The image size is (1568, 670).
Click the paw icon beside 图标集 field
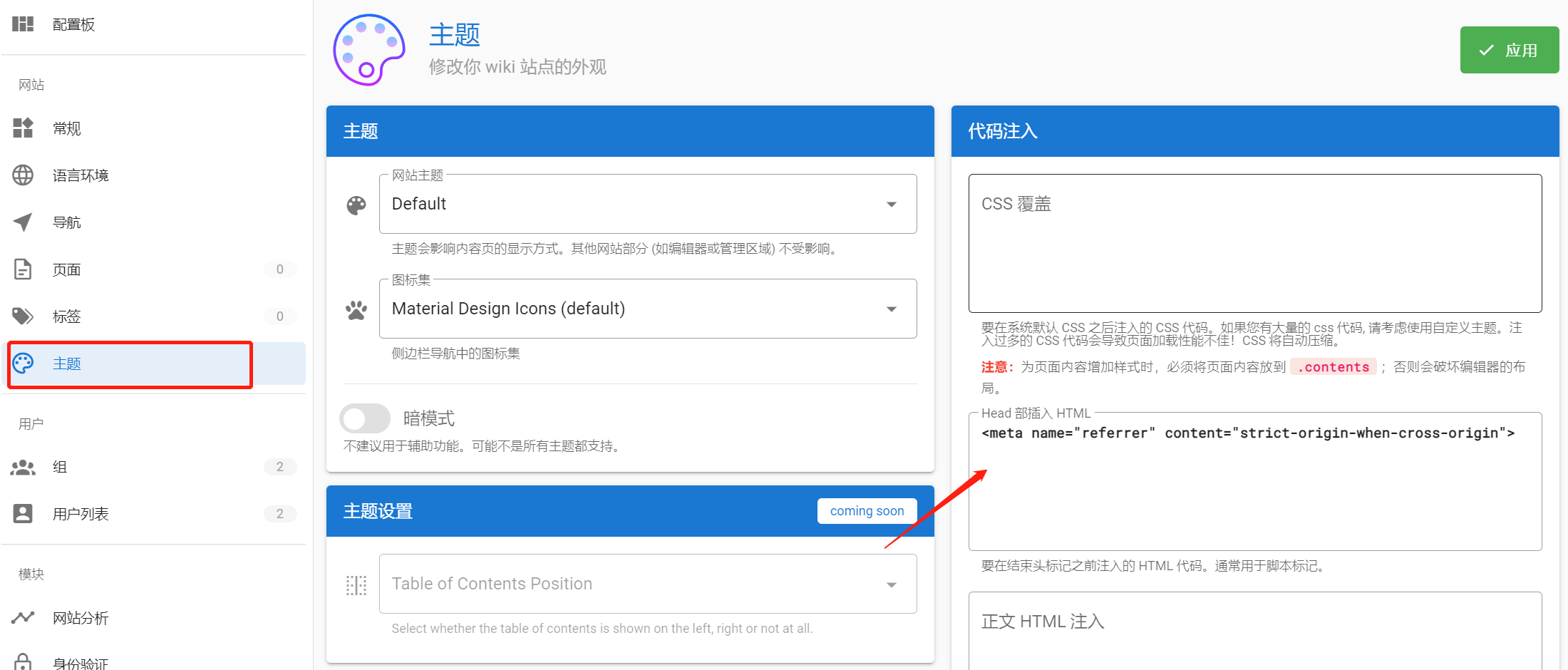pos(356,310)
